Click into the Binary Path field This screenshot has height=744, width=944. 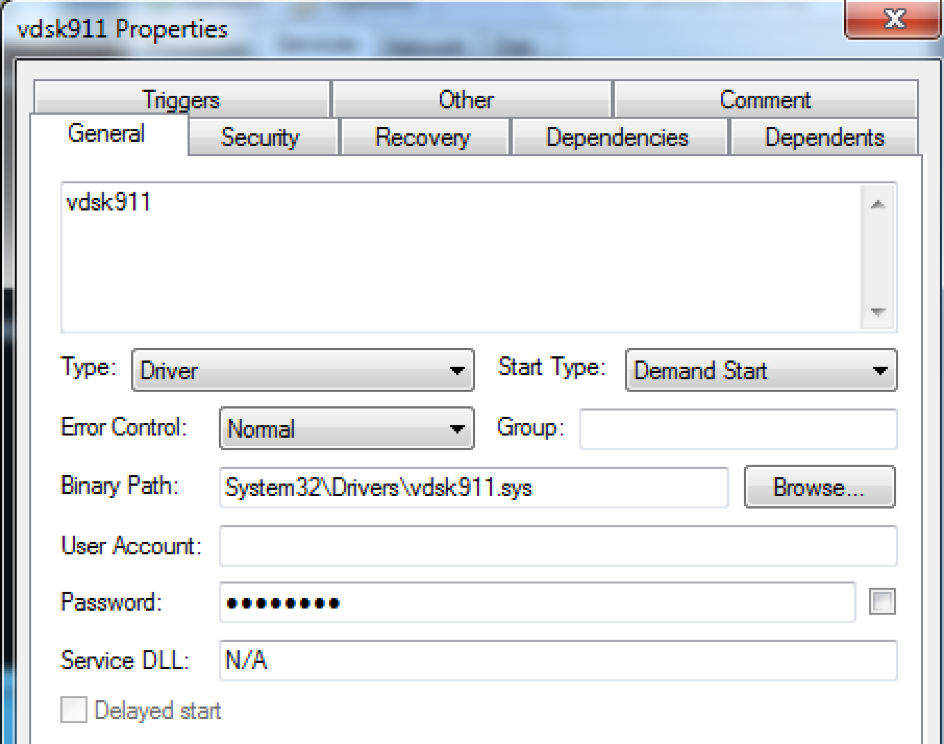473,488
